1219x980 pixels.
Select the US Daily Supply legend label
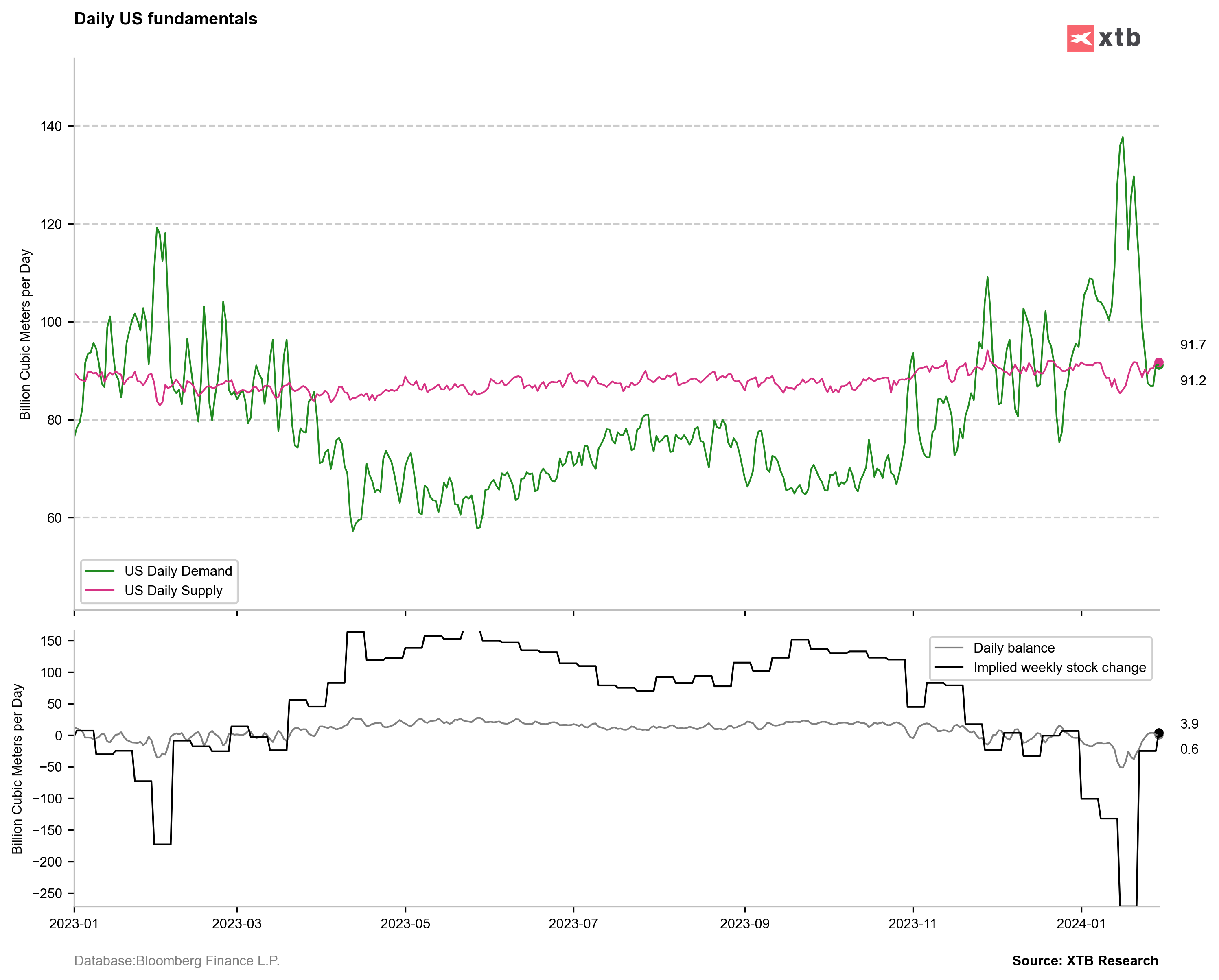pyautogui.click(x=173, y=591)
